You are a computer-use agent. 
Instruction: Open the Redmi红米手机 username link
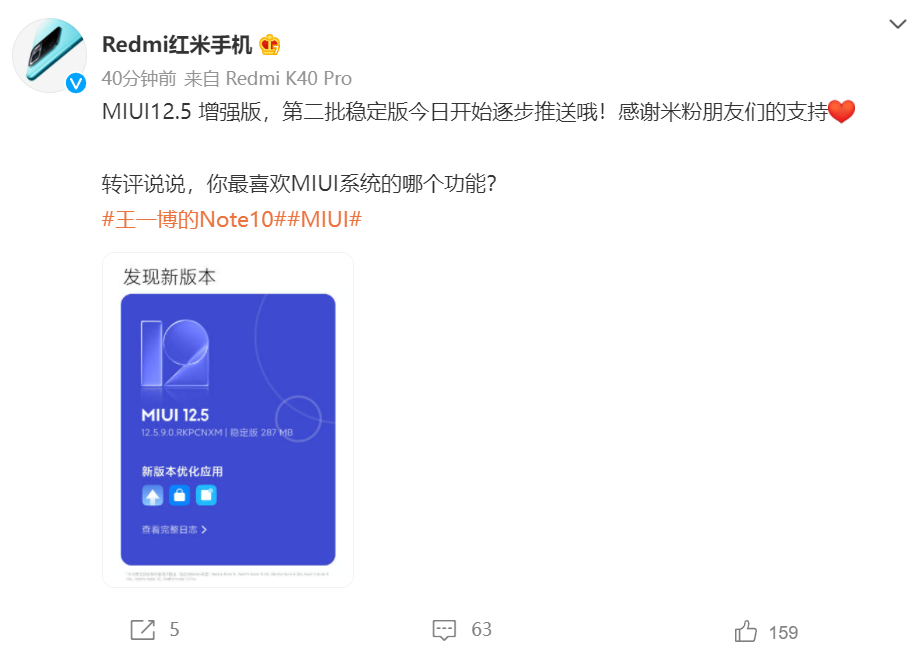click(x=177, y=44)
